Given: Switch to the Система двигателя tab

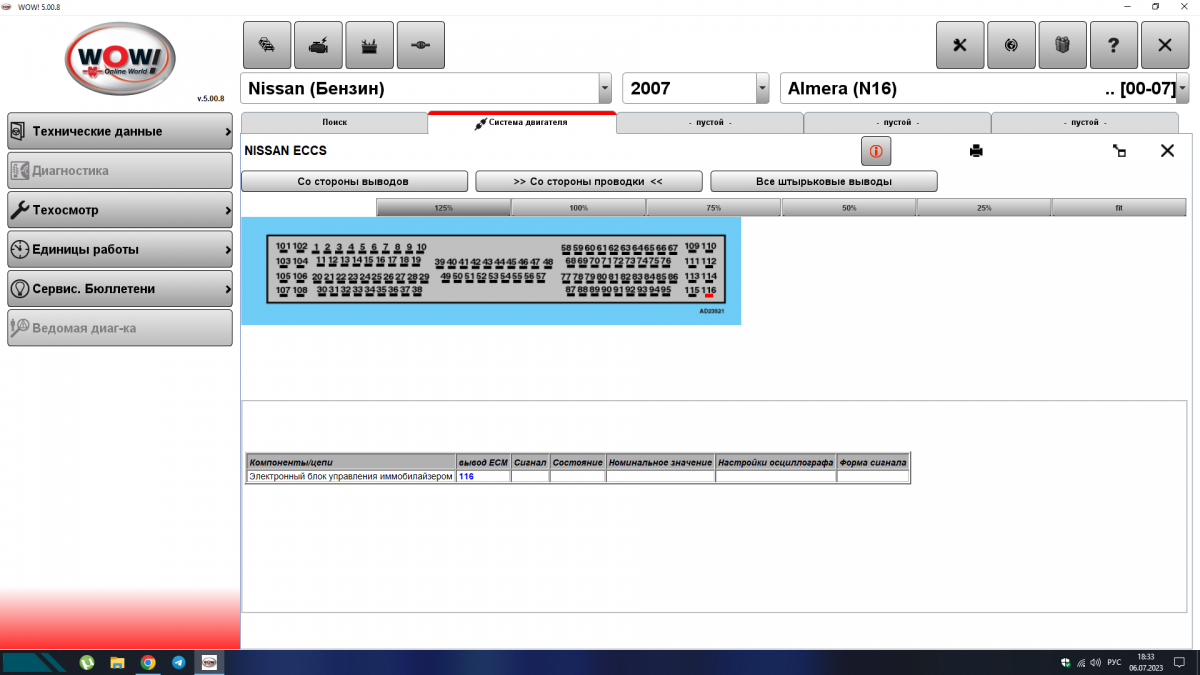Looking at the screenshot, I should (521, 122).
